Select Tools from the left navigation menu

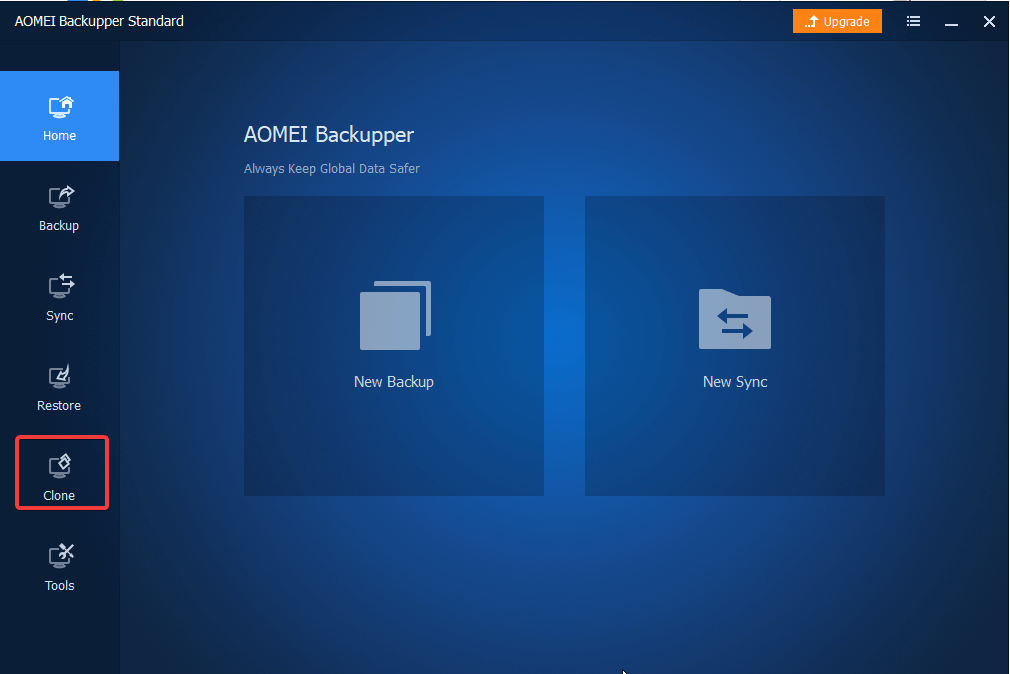click(x=59, y=585)
